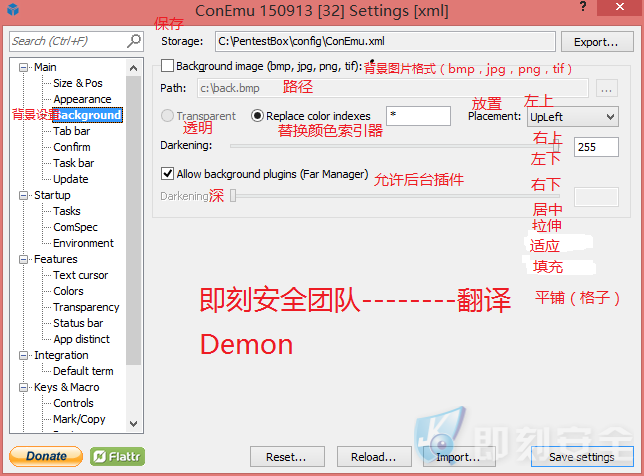This screenshot has height=476, width=644.
Task: Collapse the Keys & Macro tree node
Action: point(23,387)
